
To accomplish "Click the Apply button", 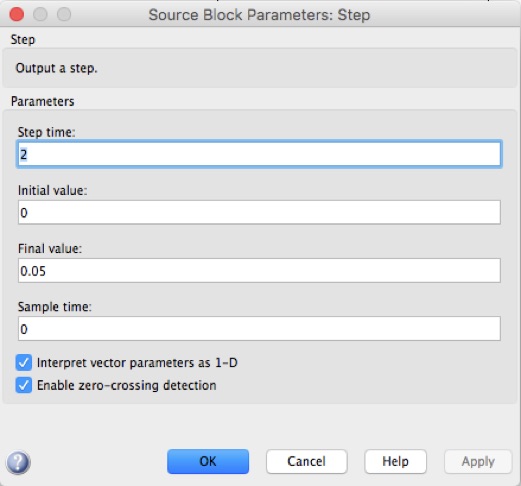I will click(x=478, y=461).
